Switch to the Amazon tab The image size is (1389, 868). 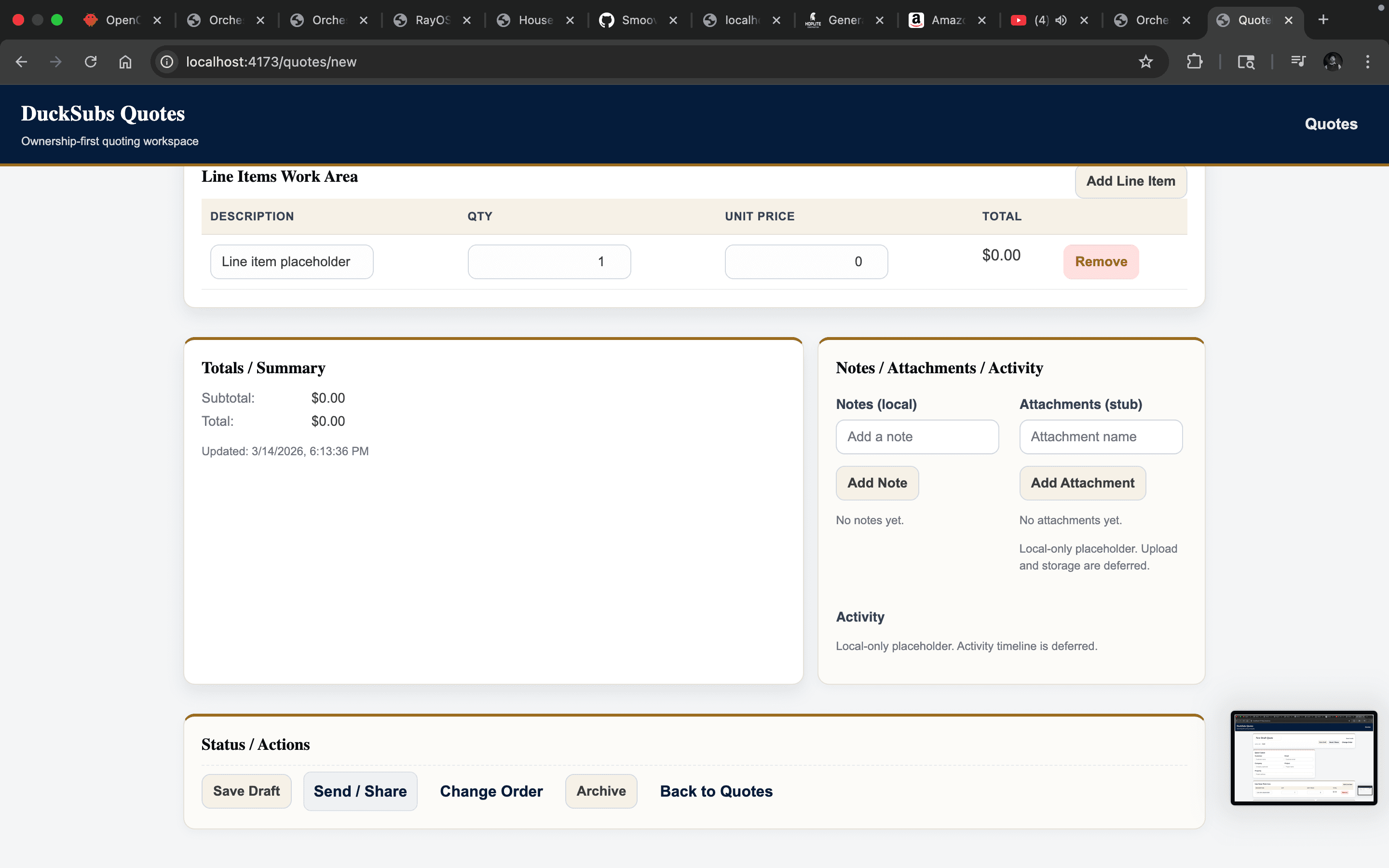click(x=941, y=20)
